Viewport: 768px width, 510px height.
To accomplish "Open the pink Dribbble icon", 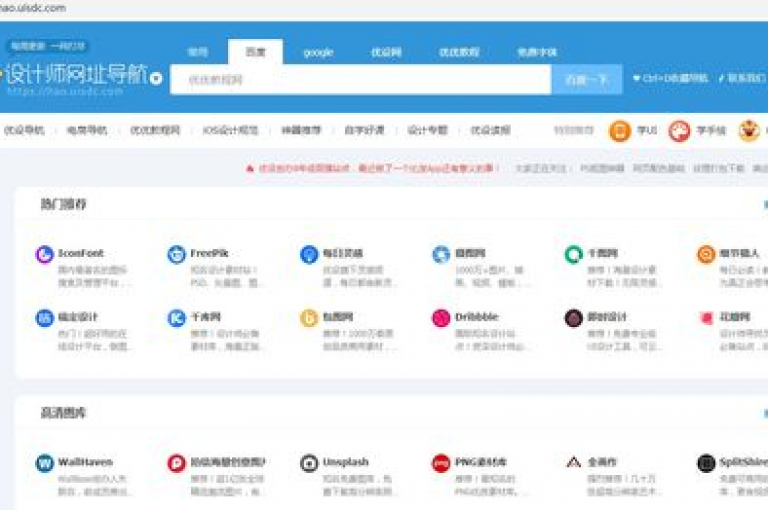I will [x=441, y=318].
